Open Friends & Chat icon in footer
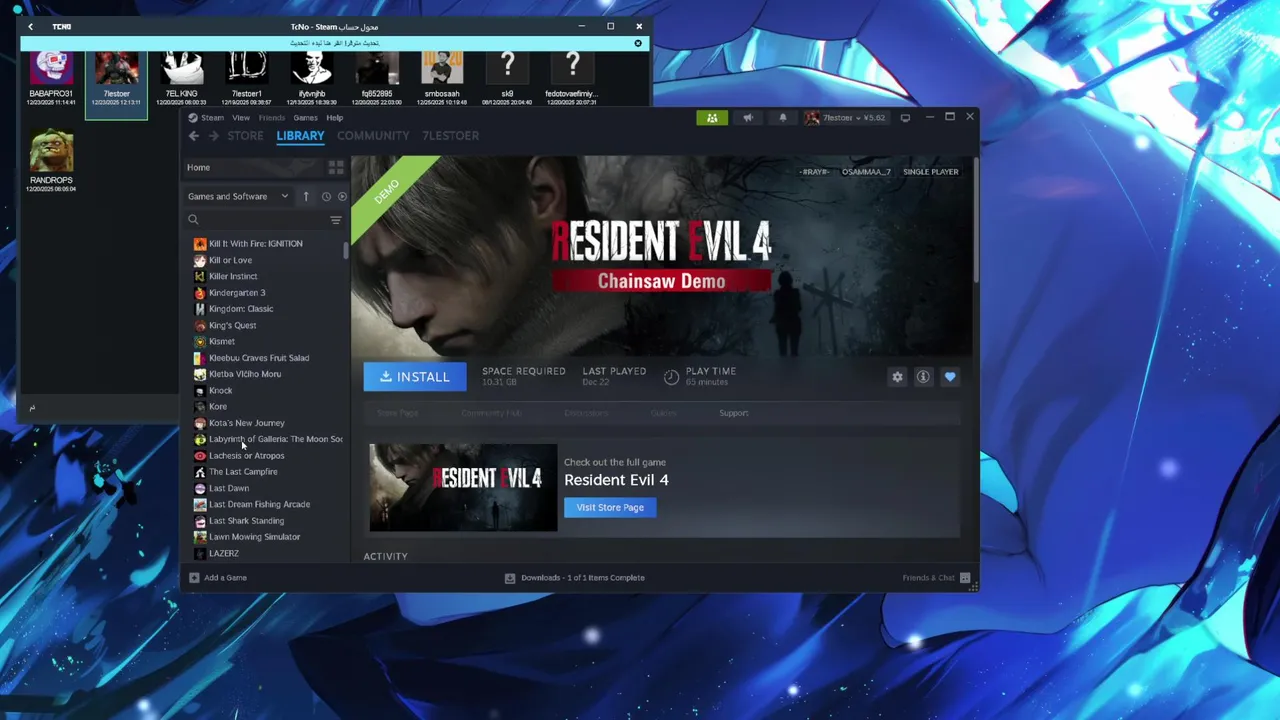The width and height of the screenshot is (1280, 720). point(965,578)
